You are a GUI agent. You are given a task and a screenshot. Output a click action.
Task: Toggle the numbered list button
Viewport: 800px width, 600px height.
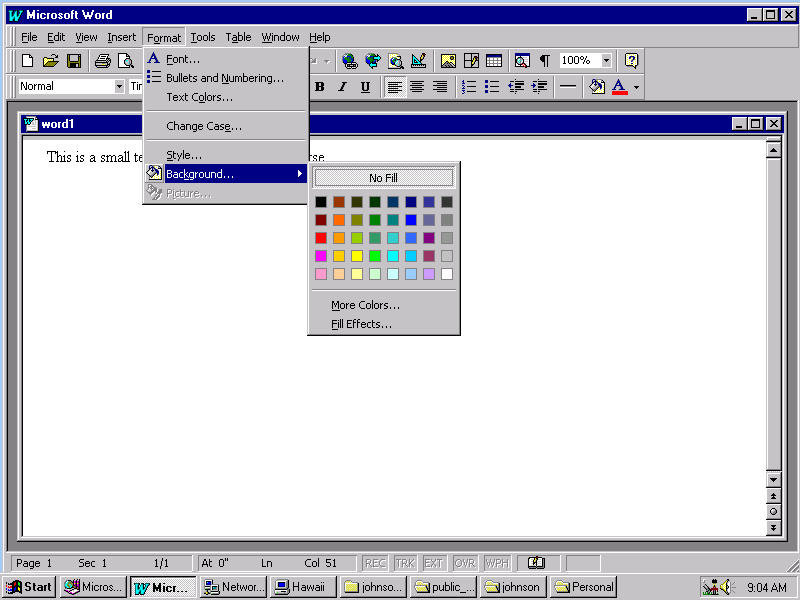coord(469,87)
